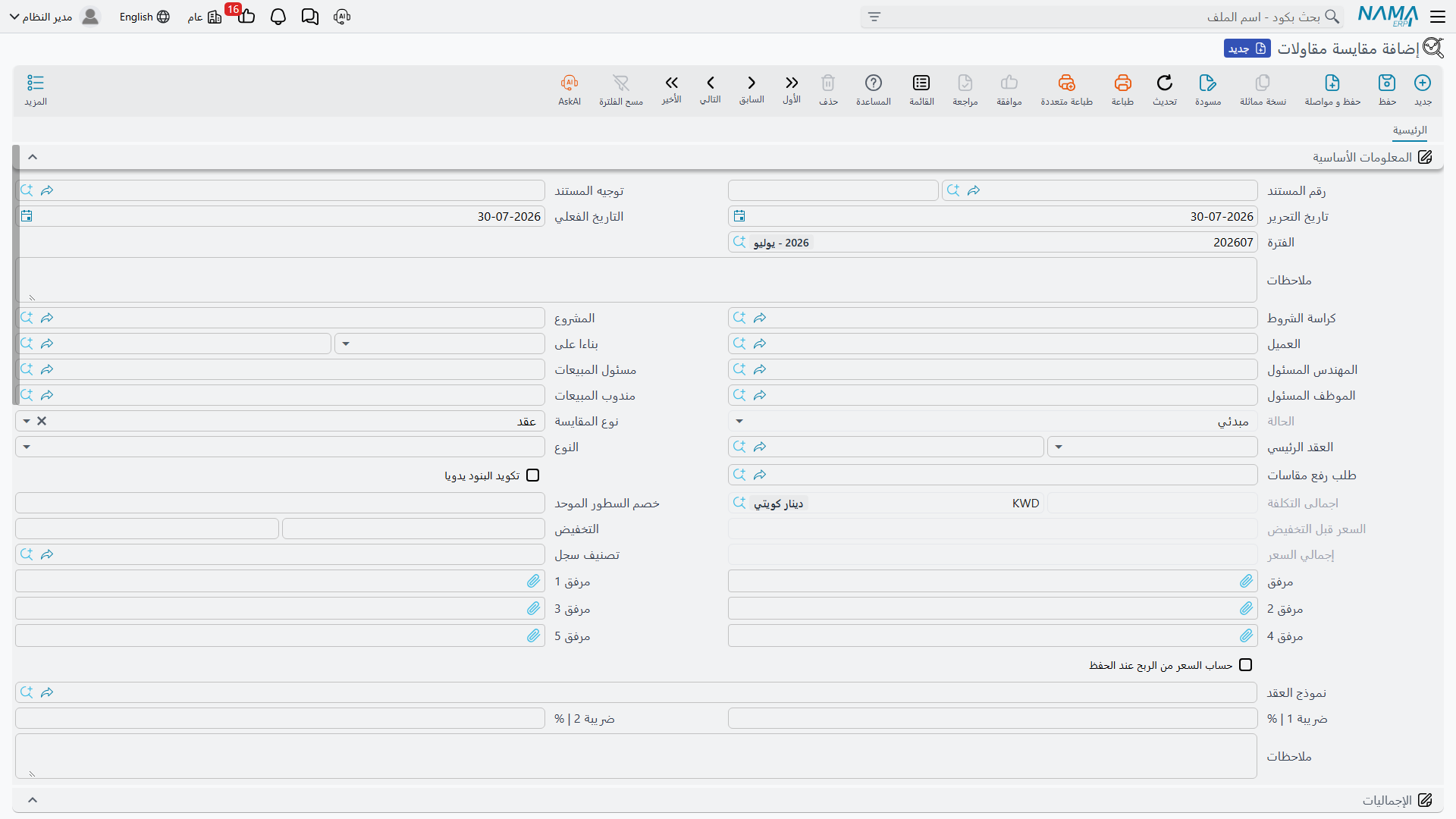Viewport: 1456px width, 819px height.
Task: Open search filter options icon
Action: [x=874, y=17]
